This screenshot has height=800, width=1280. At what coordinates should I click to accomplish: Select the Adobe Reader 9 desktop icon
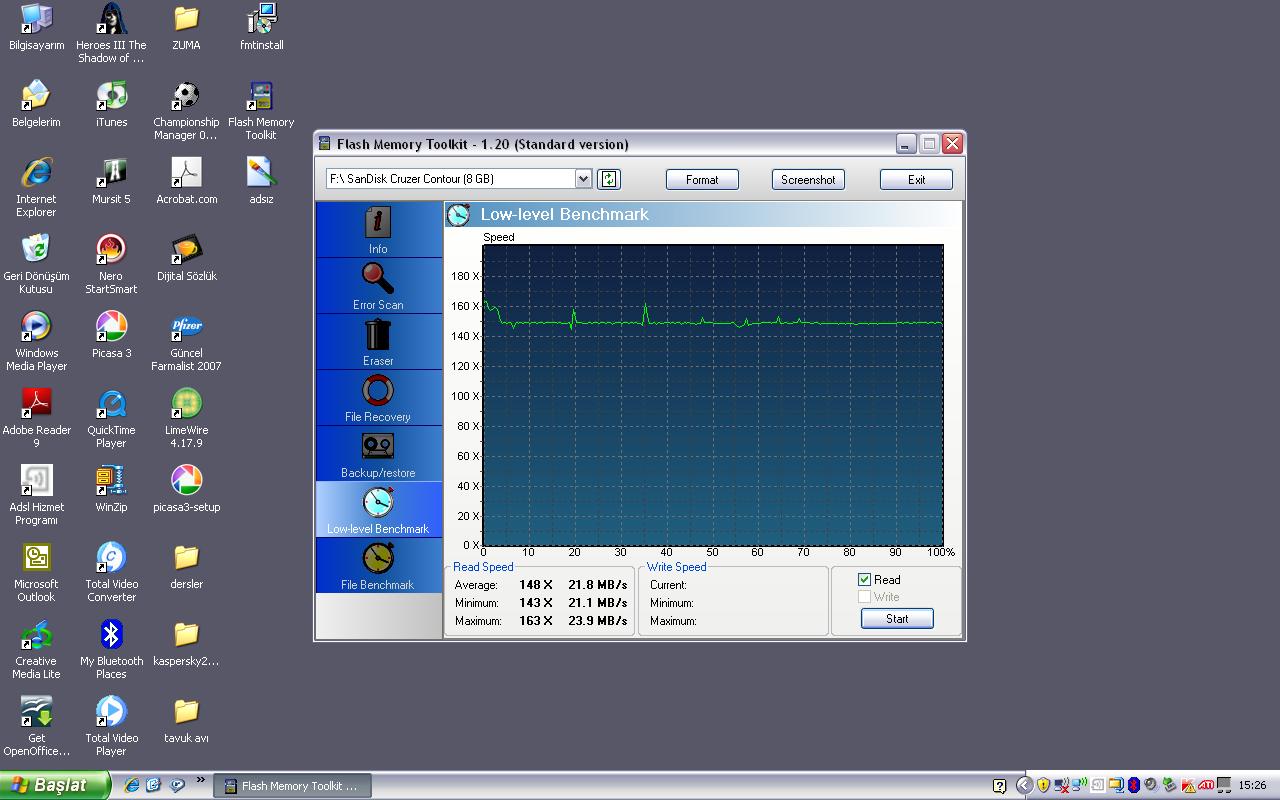pyautogui.click(x=36, y=418)
